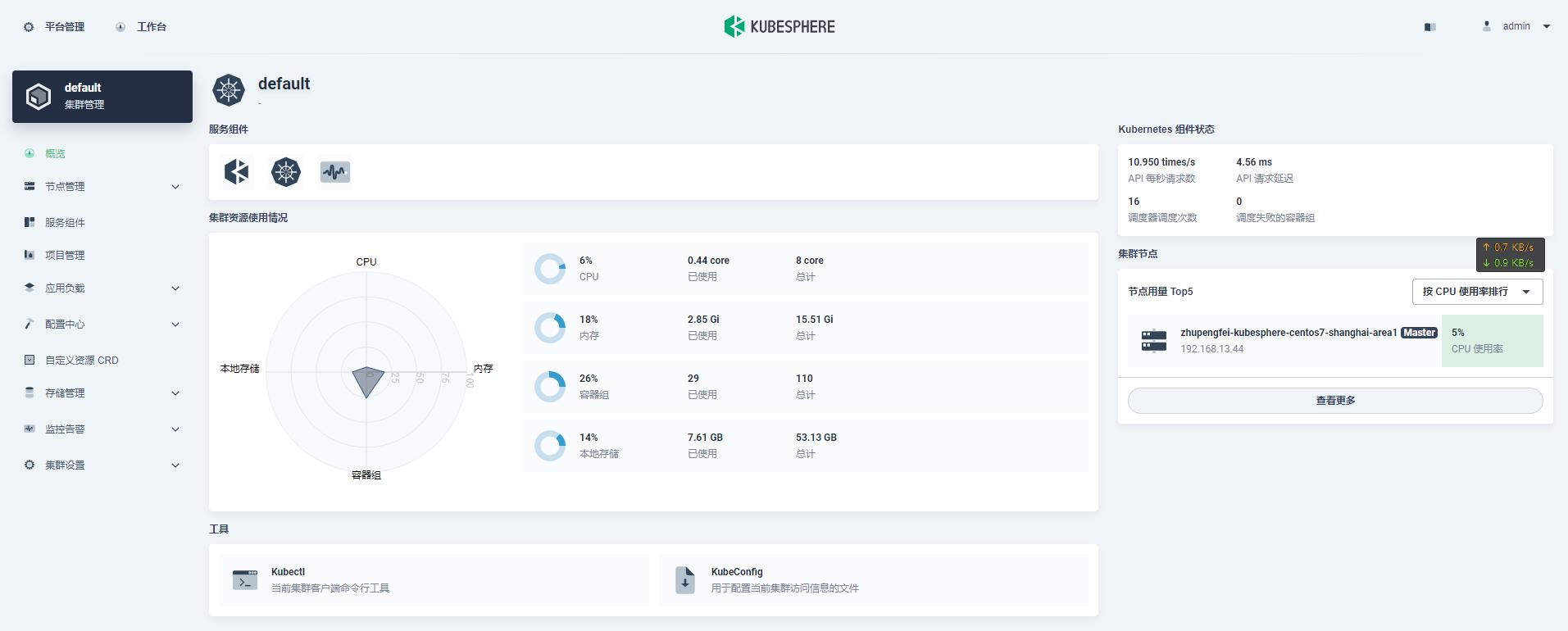The width and height of the screenshot is (1568, 631).
Task: Expand the 集群设置 menu chevron
Action: click(x=175, y=465)
